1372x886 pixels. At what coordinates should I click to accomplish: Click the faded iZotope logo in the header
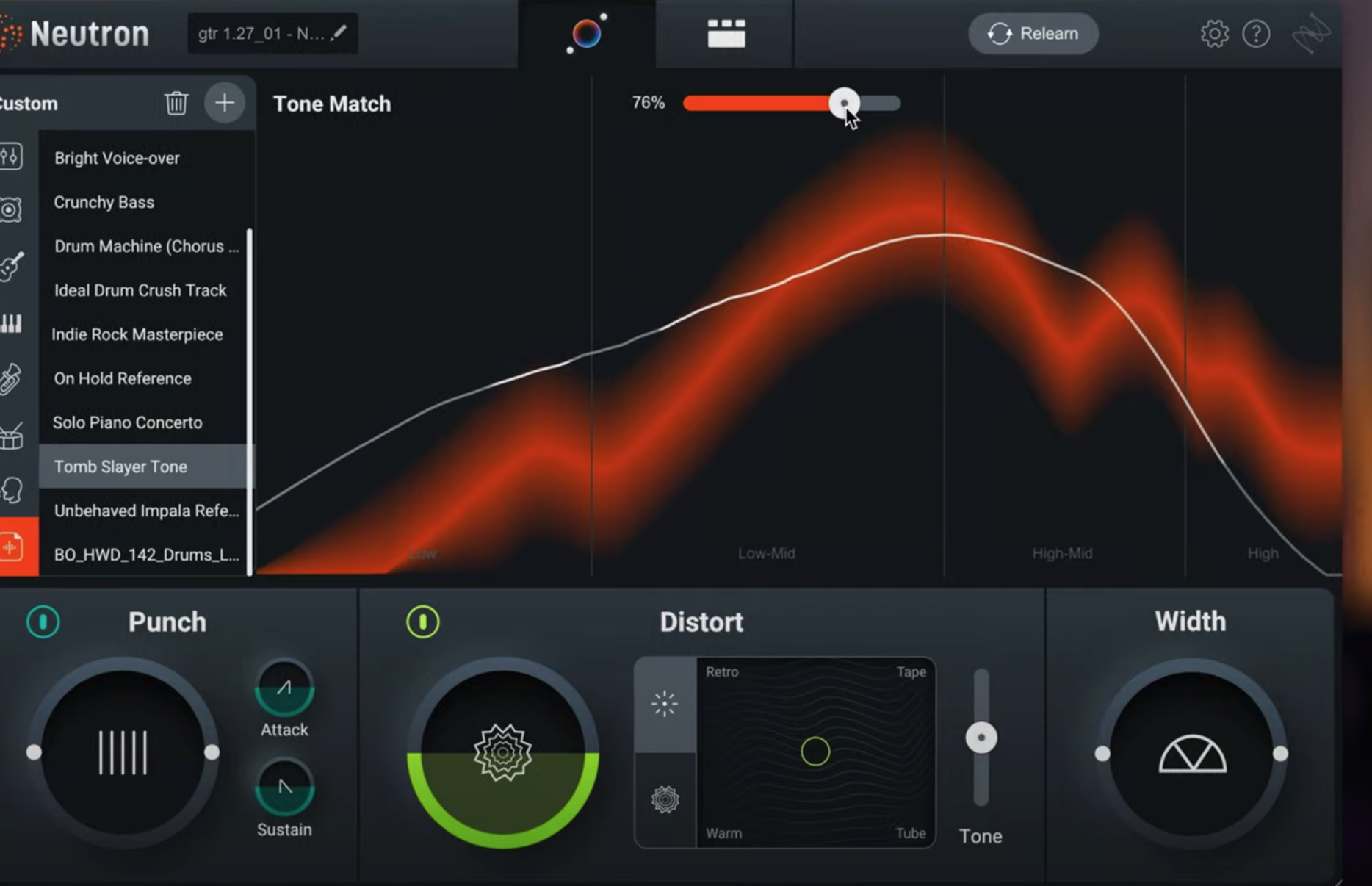1311,34
